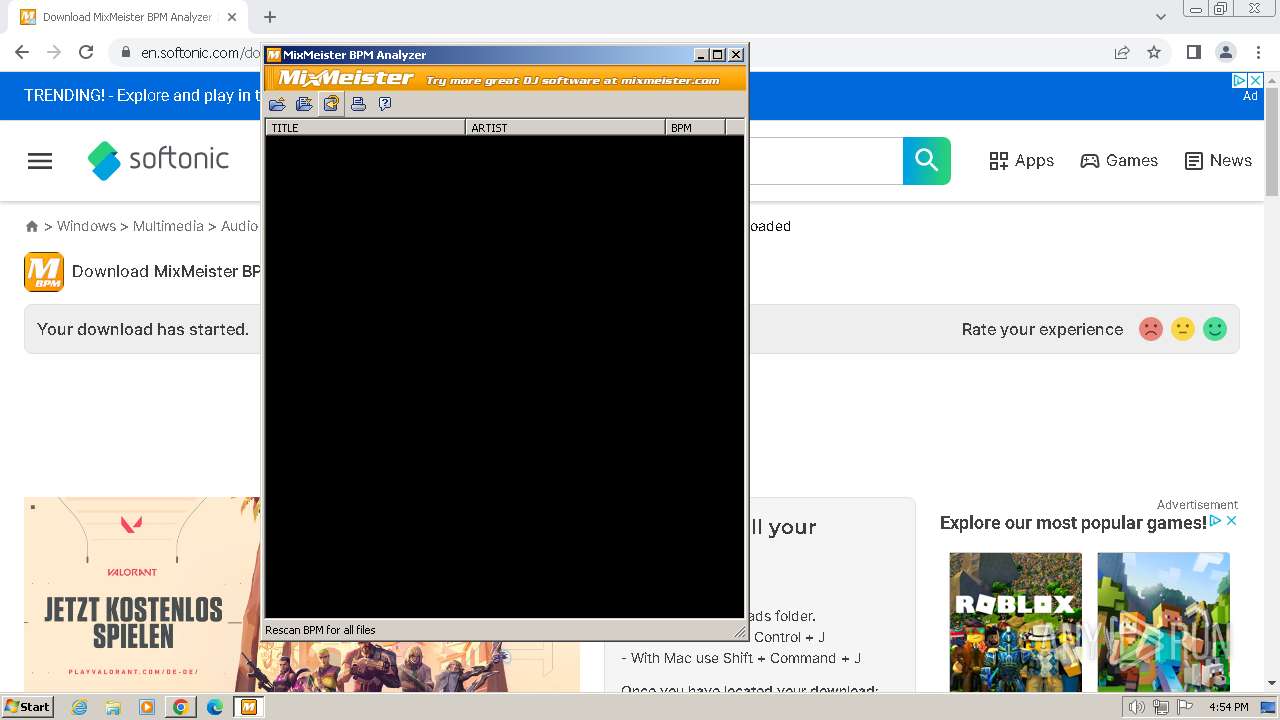Image resolution: width=1280 pixels, height=720 pixels.
Task: Click the 4:54 PM clock
Action: pyautogui.click(x=1228, y=707)
